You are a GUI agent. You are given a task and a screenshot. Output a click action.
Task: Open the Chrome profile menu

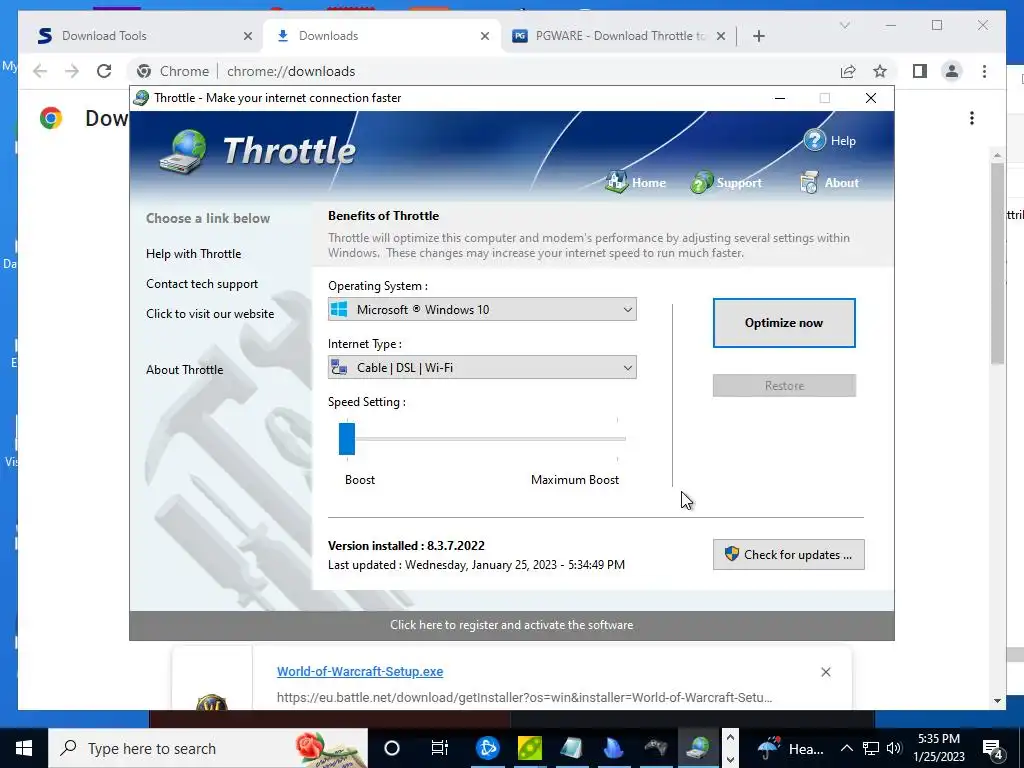(952, 71)
